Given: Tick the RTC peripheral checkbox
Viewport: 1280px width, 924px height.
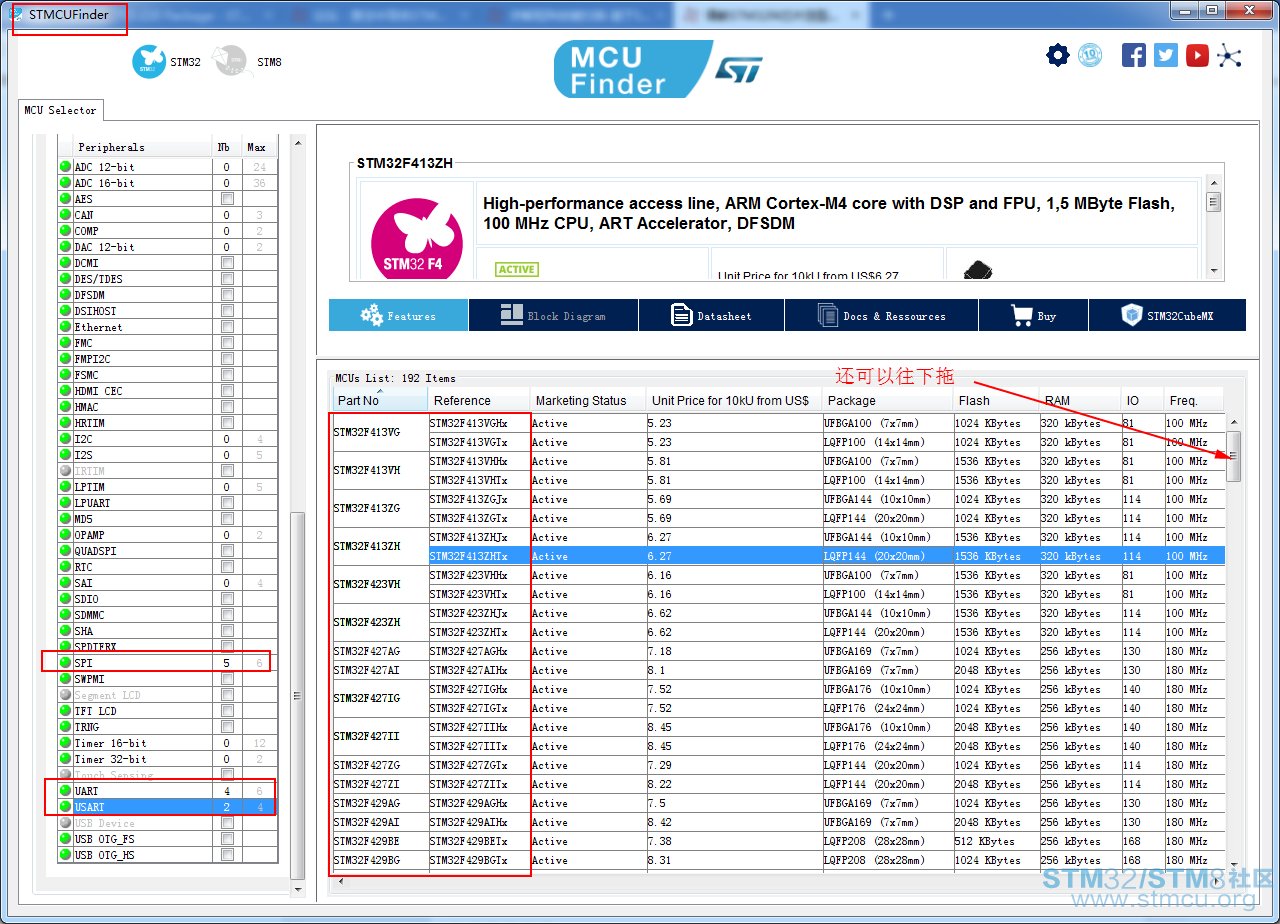Looking at the screenshot, I should pos(227,567).
